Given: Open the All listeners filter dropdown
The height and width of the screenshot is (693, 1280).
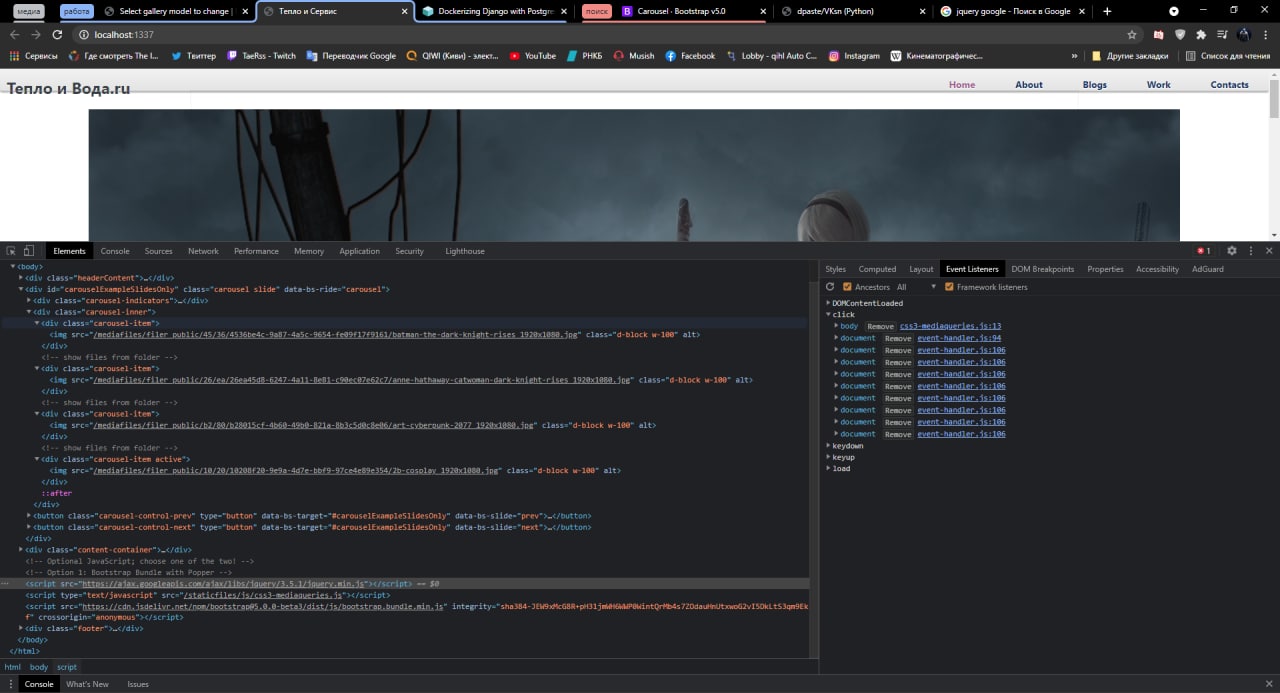Looking at the screenshot, I should coord(915,287).
